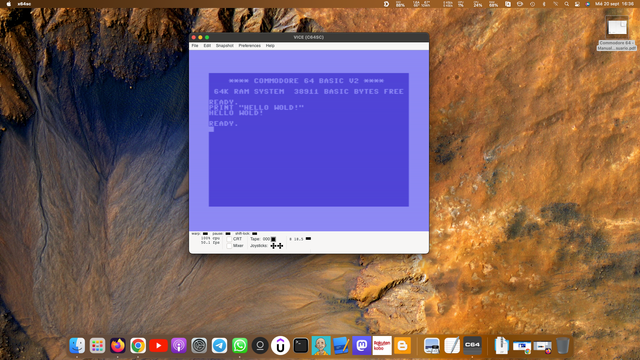The height and width of the screenshot is (360, 640).
Task: Open Telegram from the Dock
Action: coord(219,346)
